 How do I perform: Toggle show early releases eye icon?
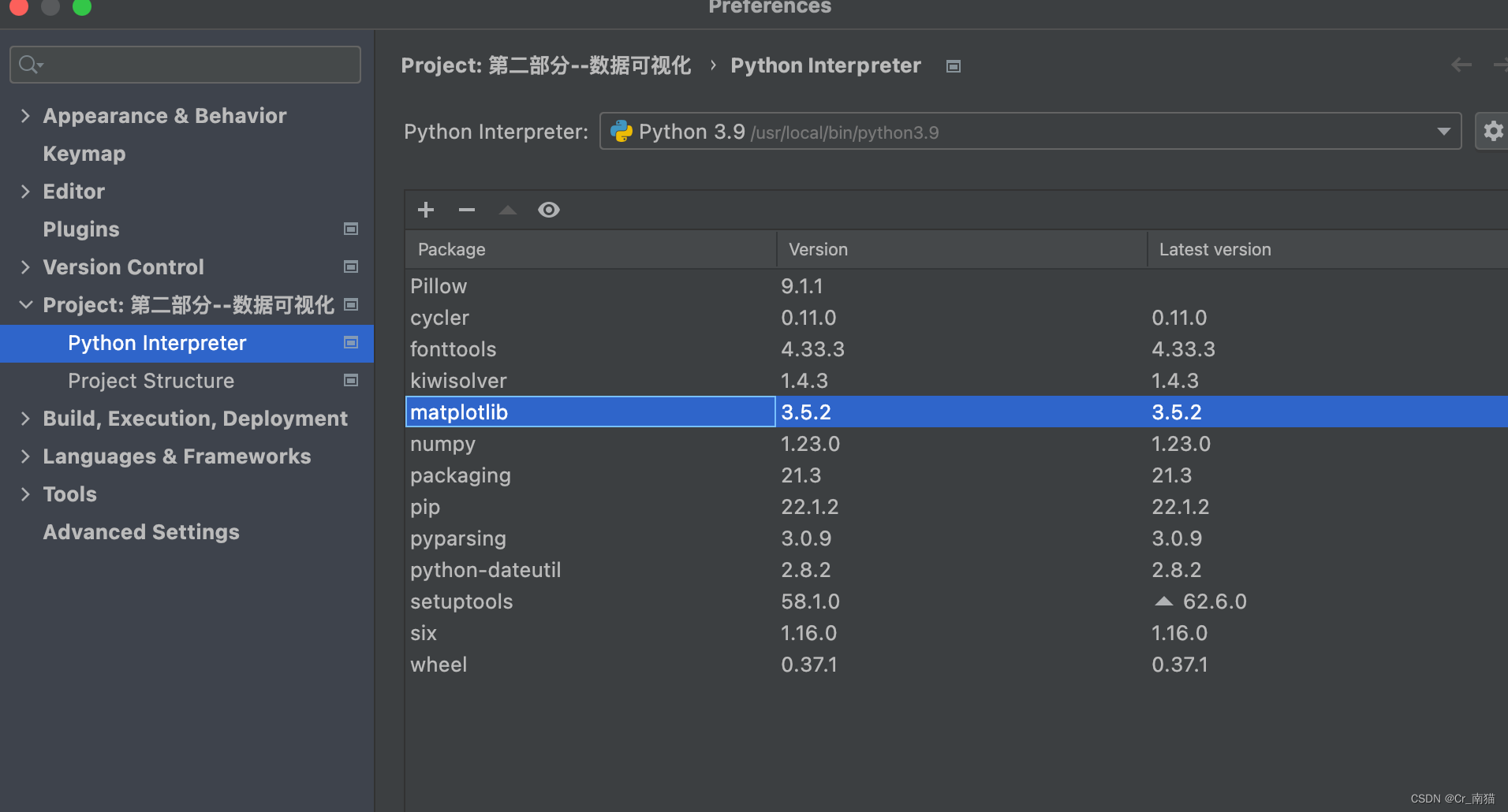tap(549, 210)
